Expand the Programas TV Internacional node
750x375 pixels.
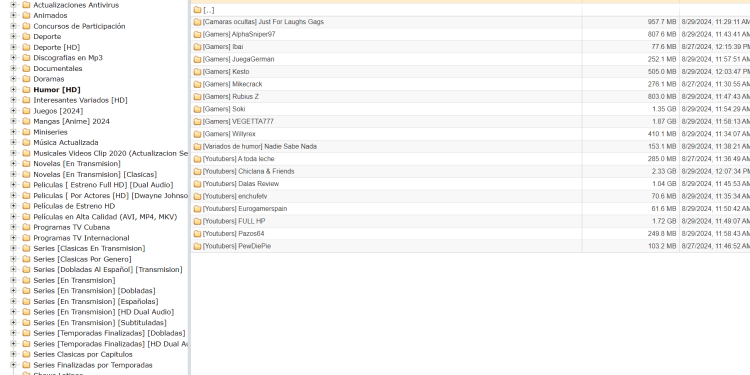[x=13, y=238]
